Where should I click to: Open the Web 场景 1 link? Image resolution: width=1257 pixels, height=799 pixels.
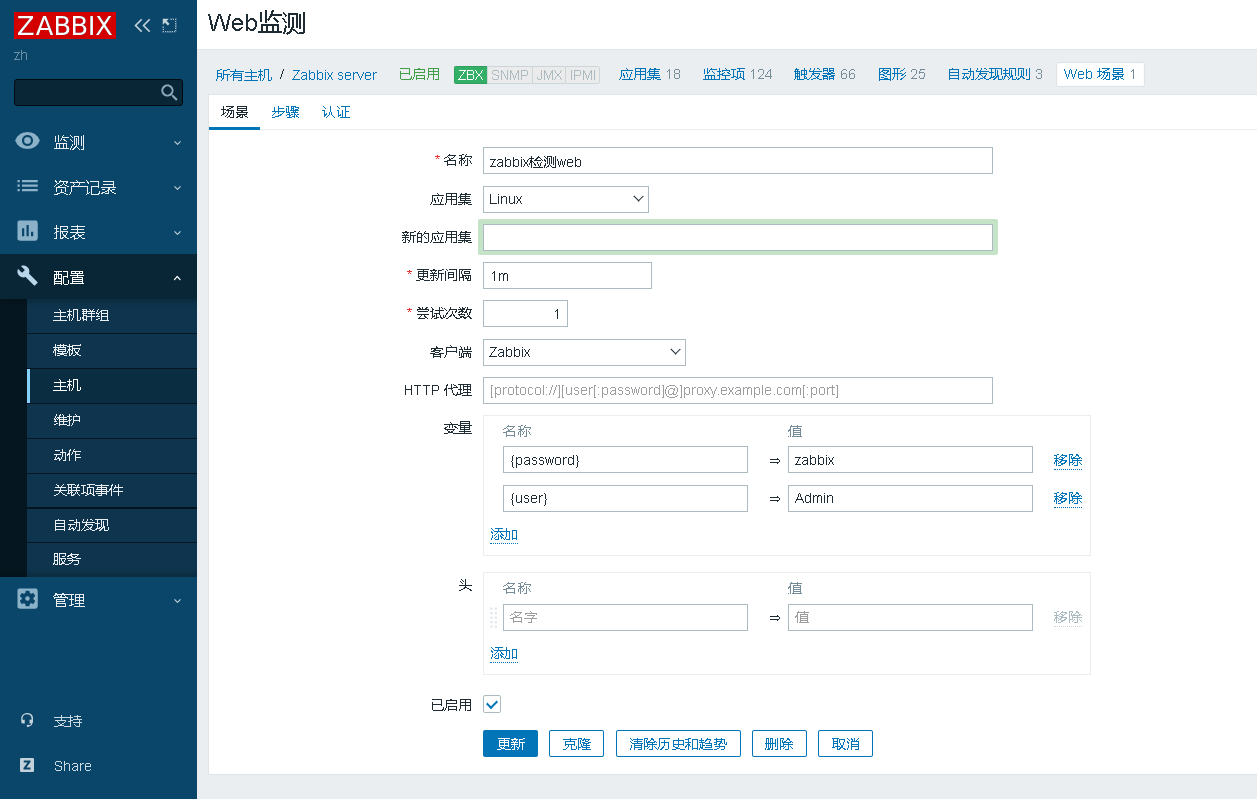[1100, 74]
